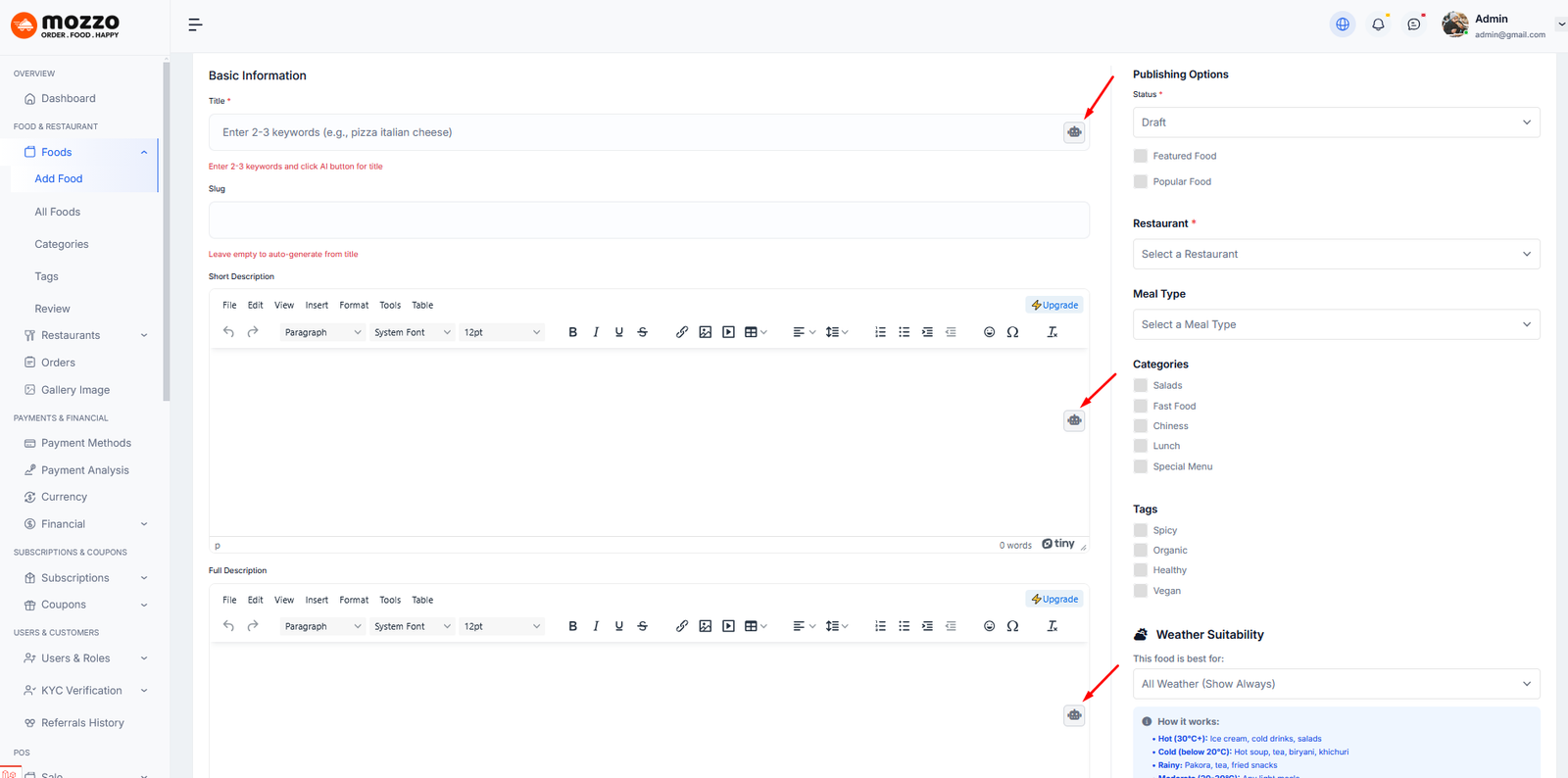Image resolution: width=1568 pixels, height=778 pixels.
Task: Insert link in Short Description editor
Action: click(681, 332)
